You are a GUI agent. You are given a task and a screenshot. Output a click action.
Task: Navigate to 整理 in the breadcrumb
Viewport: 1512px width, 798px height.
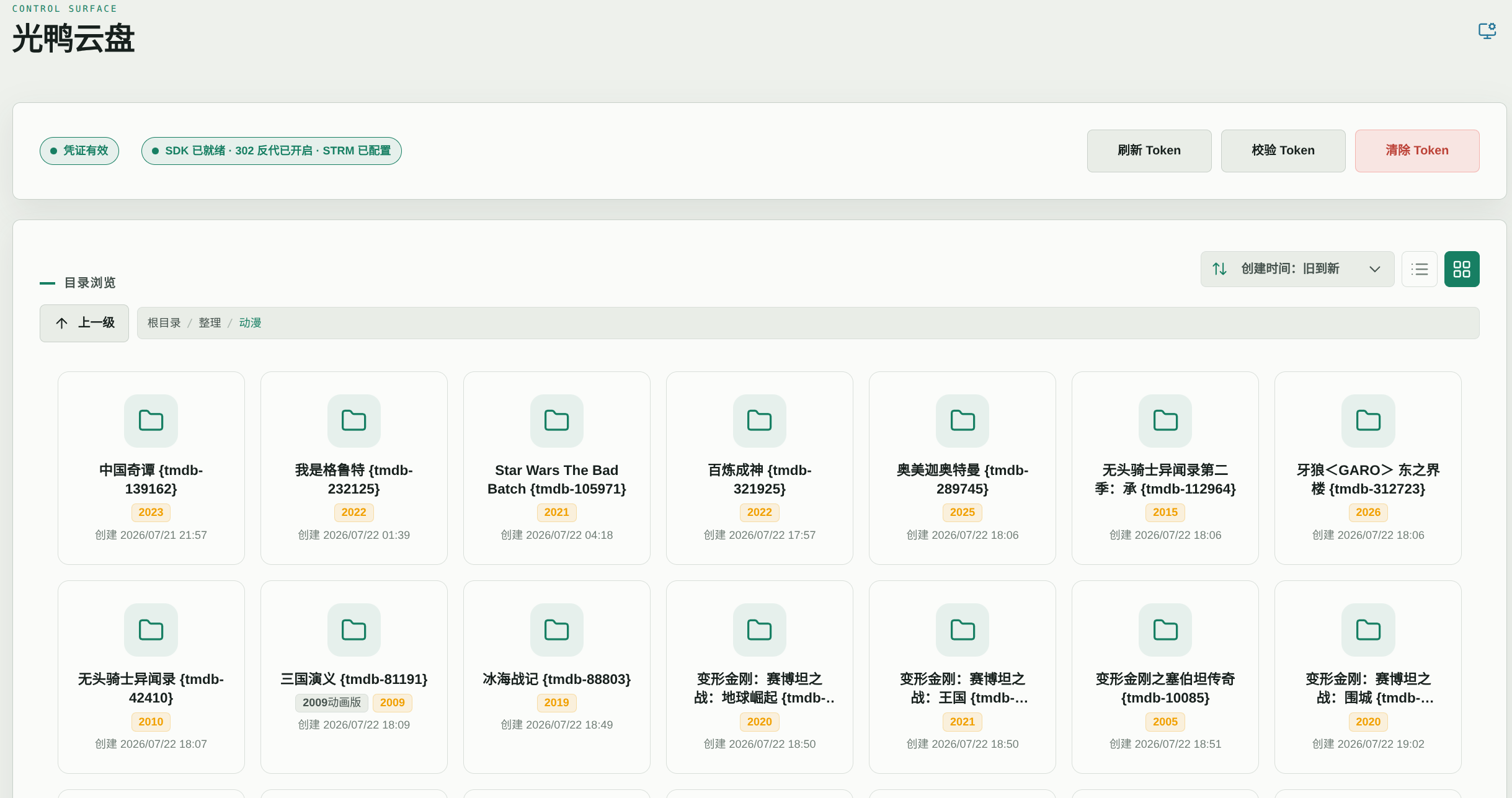pyautogui.click(x=210, y=323)
